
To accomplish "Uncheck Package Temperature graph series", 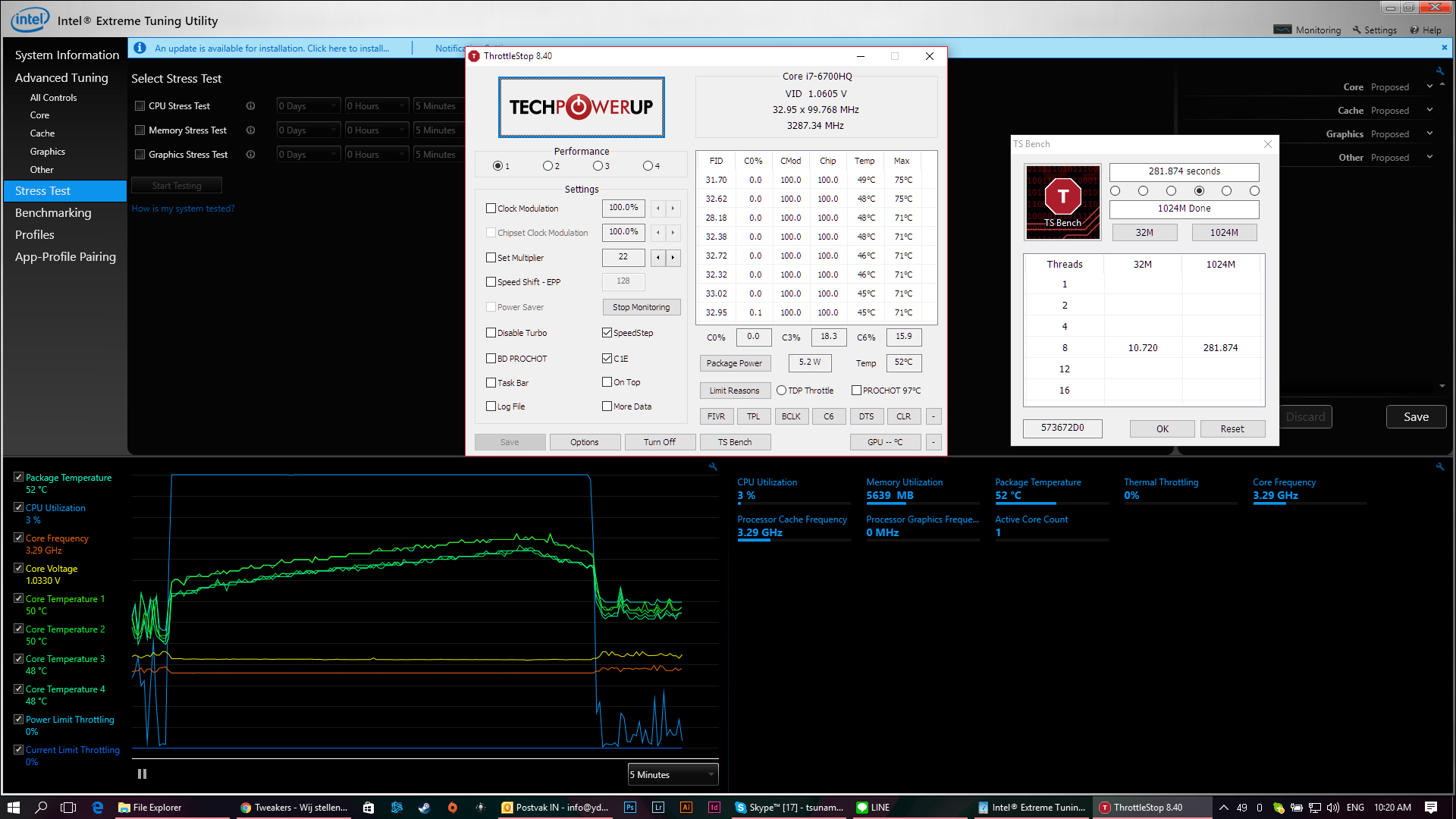I will (18, 477).
